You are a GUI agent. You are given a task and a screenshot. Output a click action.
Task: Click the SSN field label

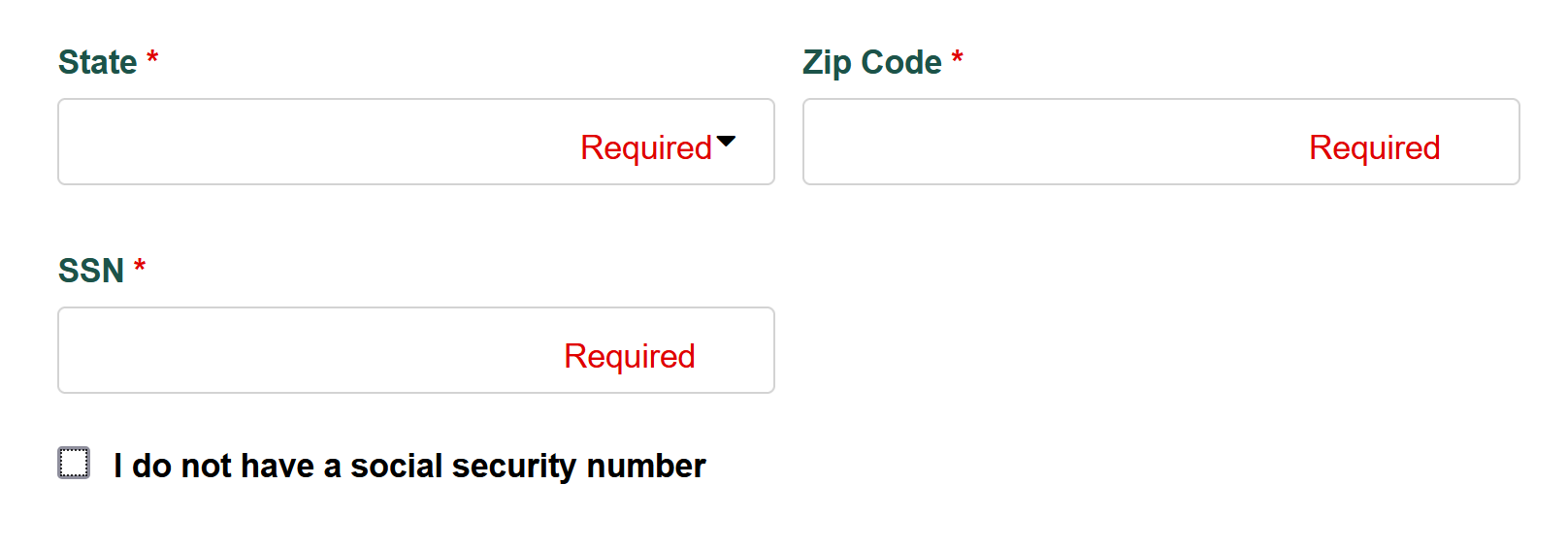click(x=91, y=271)
